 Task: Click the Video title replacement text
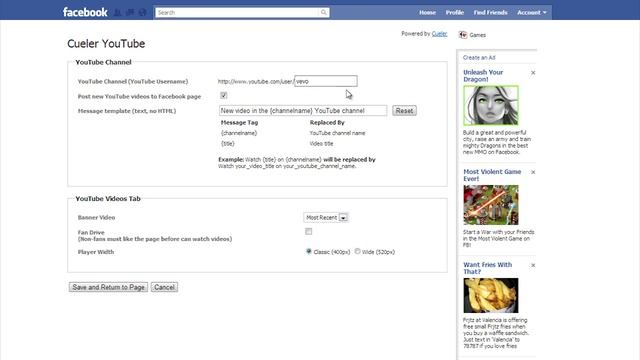click(321, 144)
